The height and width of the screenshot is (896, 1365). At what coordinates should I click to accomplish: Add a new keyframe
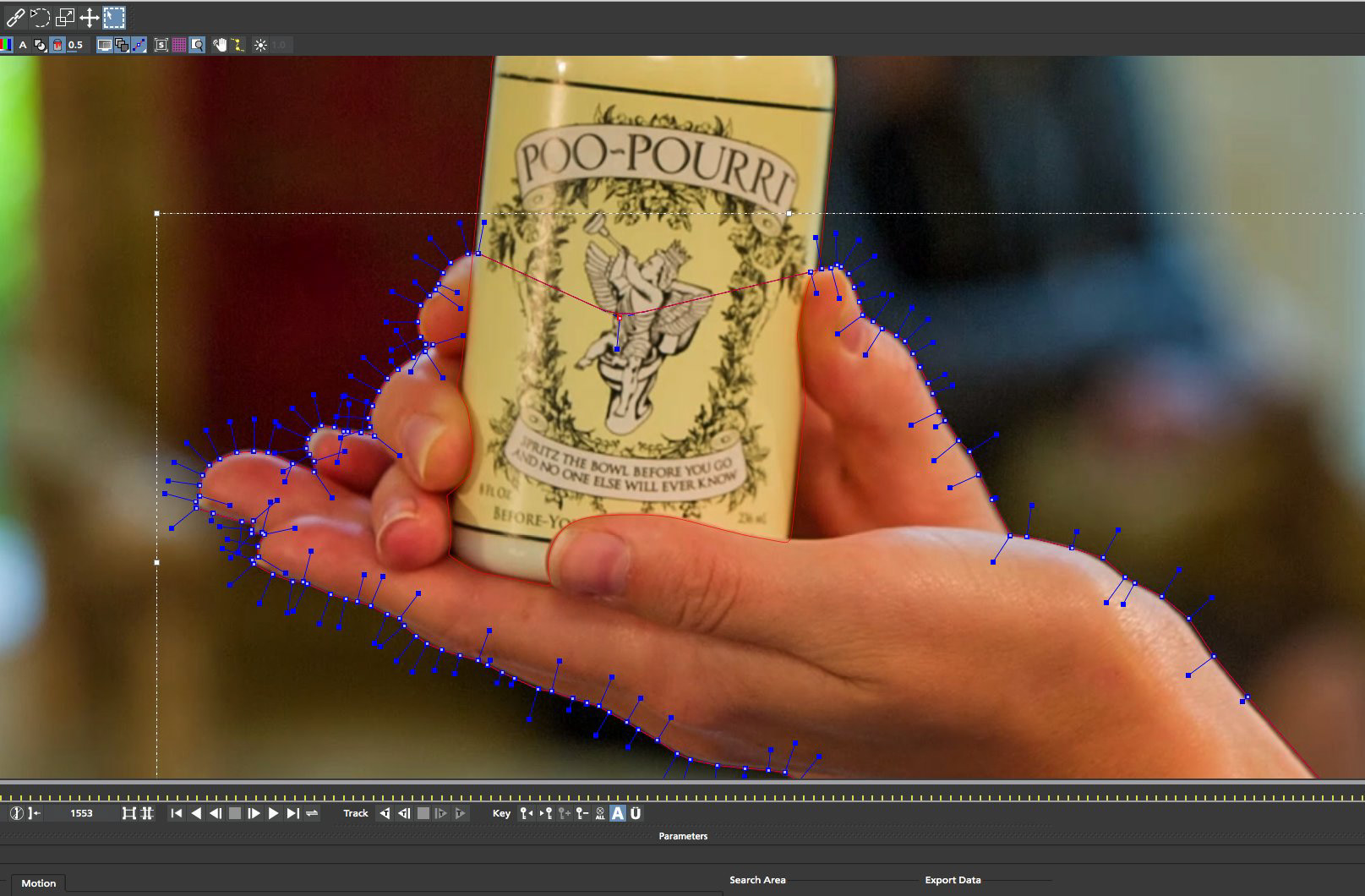point(565,813)
